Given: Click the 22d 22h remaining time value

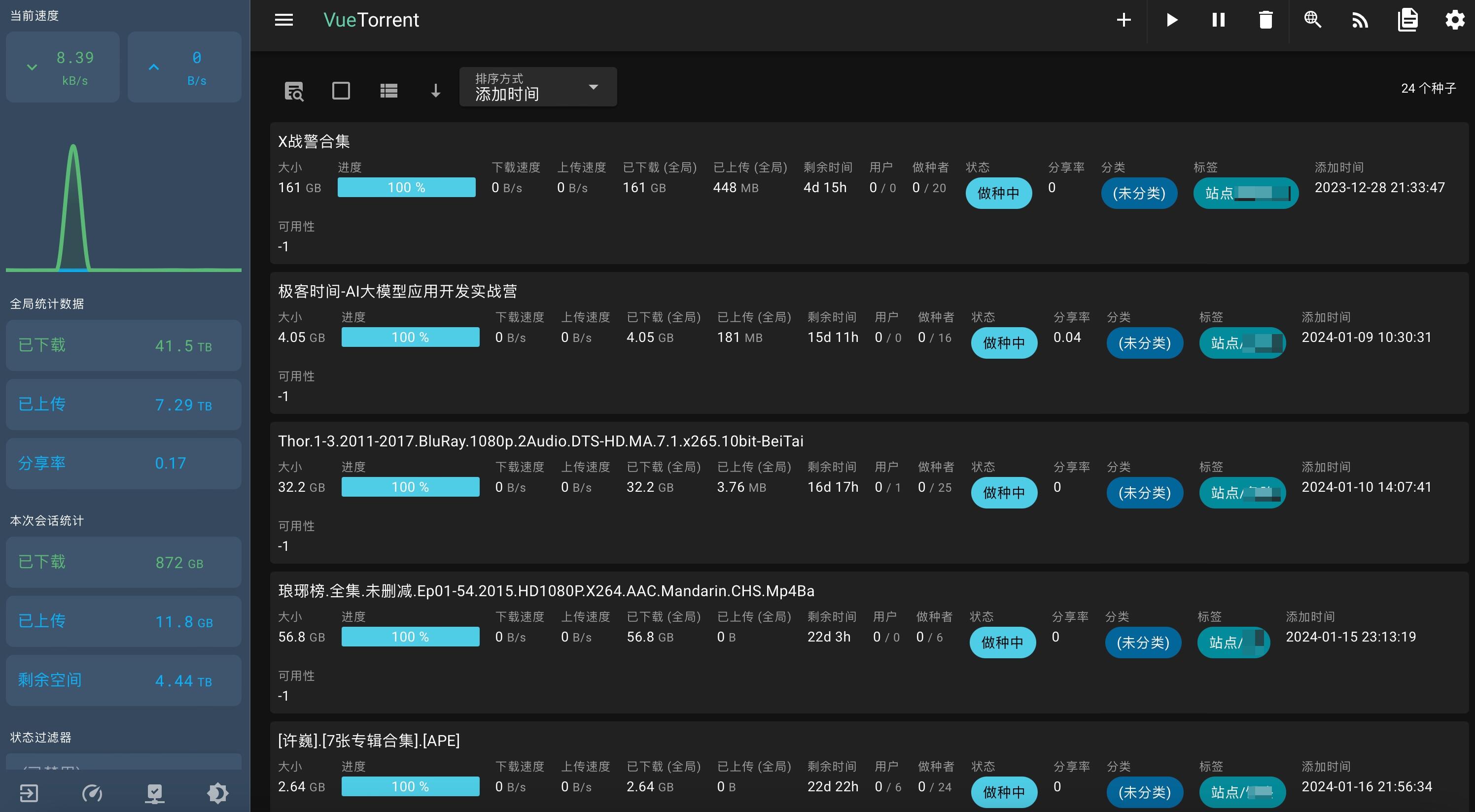Looking at the screenshot, I should (833, 787).
